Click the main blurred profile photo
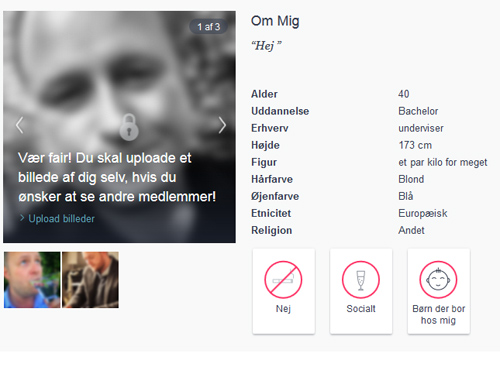 point(119,127)
